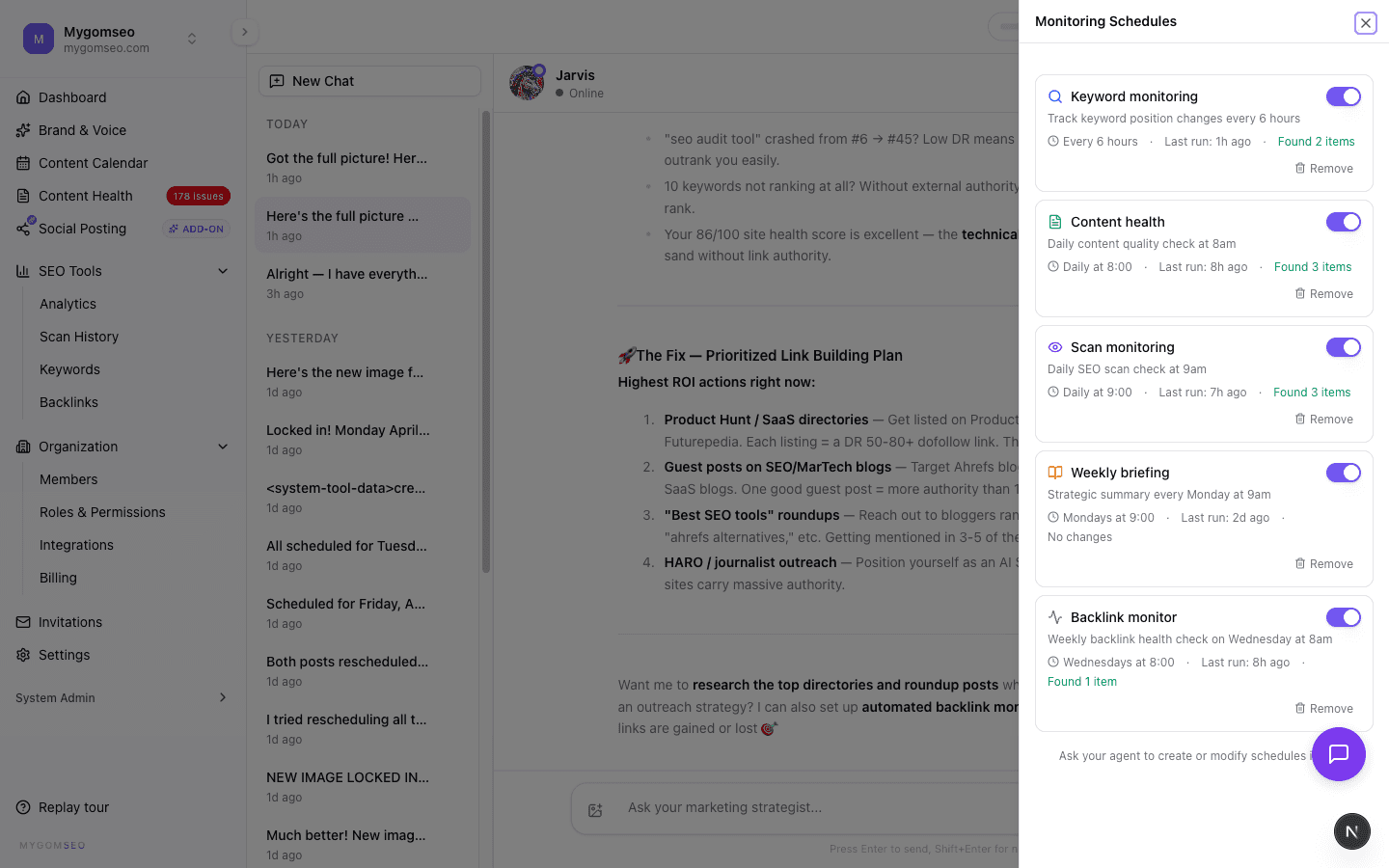Viewport: 1389px width, 868px height.
Task: Click the Backlink monitor activity icon
Action: 1053,617
